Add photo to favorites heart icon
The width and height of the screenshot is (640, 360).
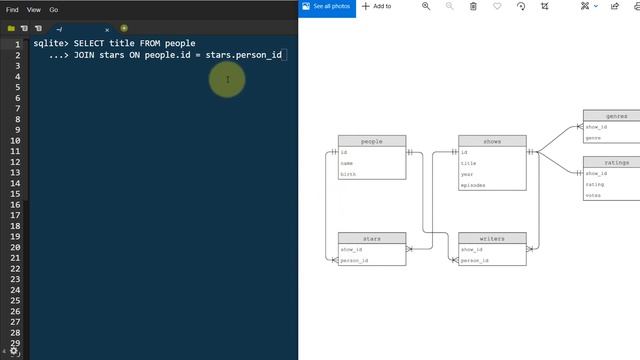tap(497, 6)
